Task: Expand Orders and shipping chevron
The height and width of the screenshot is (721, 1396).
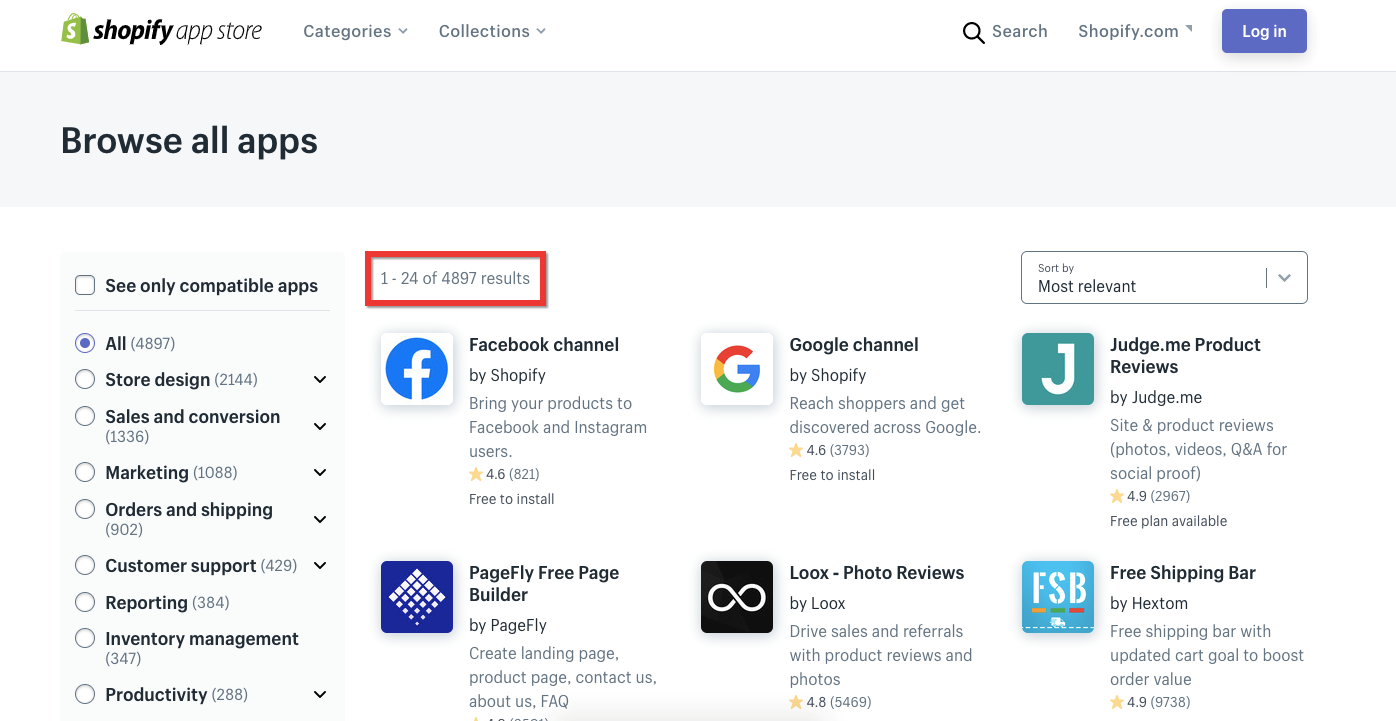Action: coord(320,519)
